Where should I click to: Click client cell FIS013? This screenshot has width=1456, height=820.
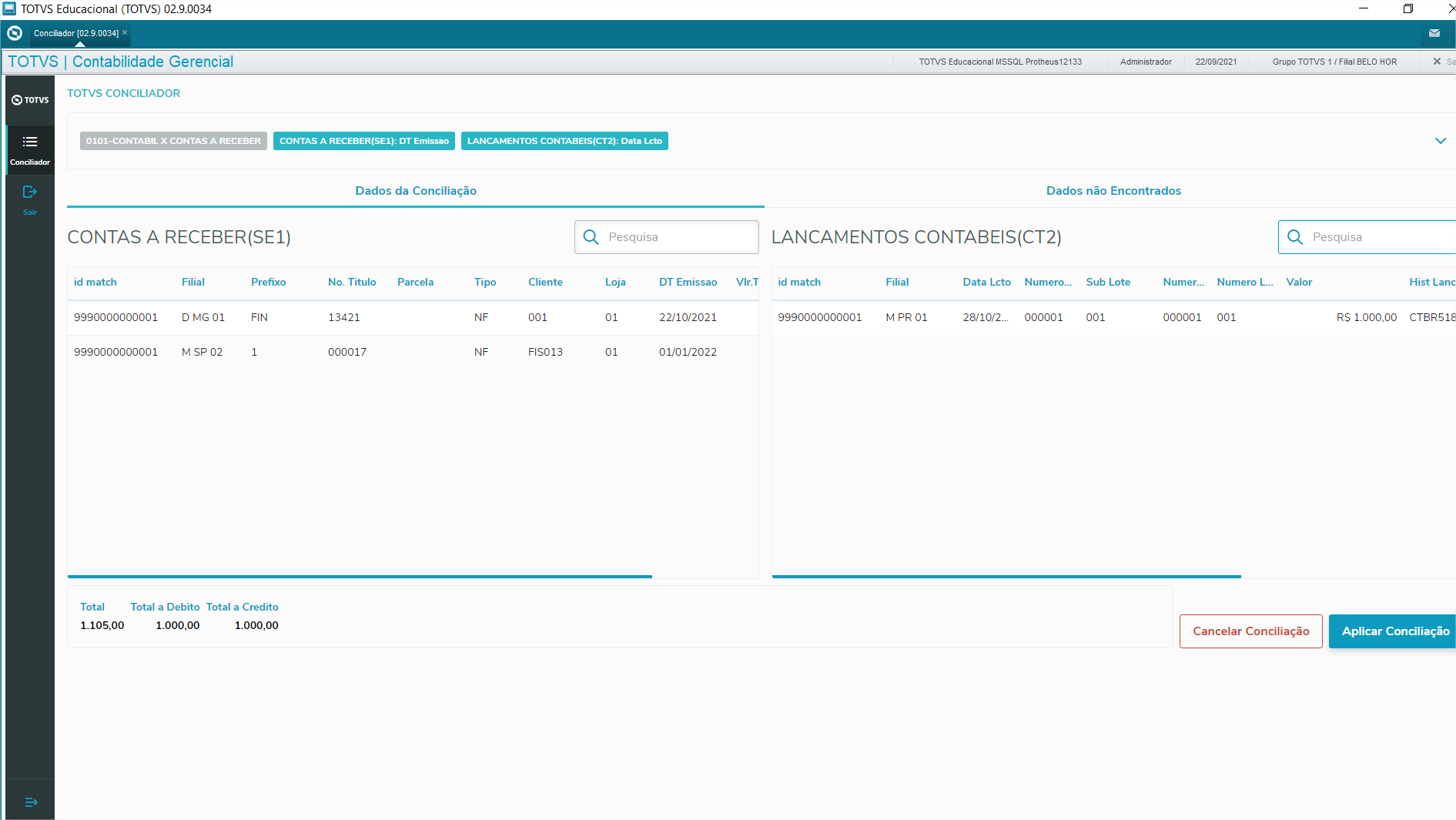(x=545, y=352)
